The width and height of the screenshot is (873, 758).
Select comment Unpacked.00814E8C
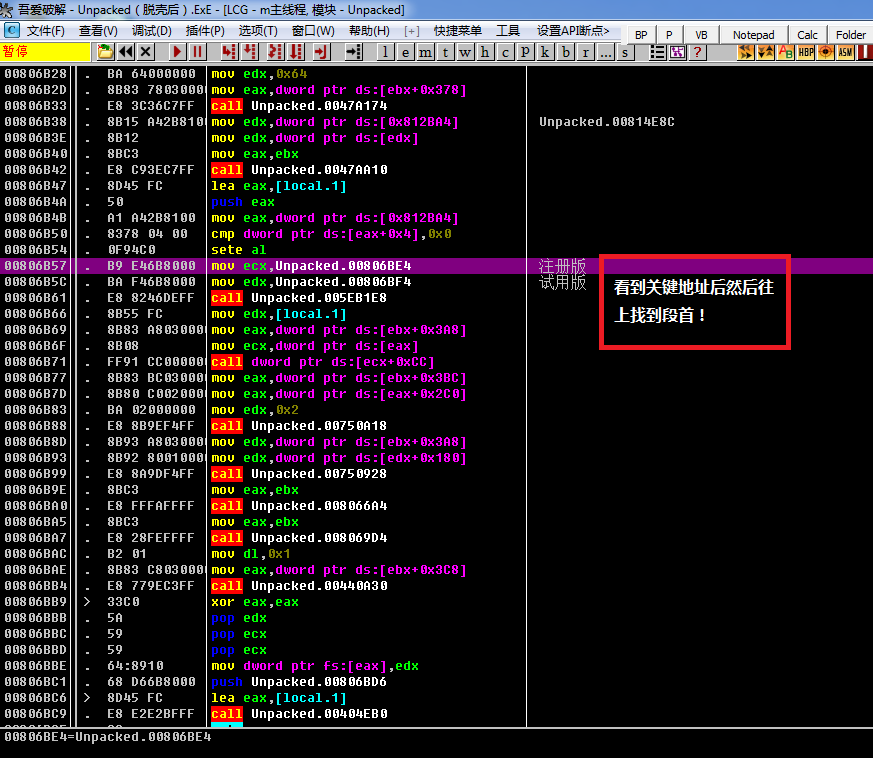coord(607,122)
